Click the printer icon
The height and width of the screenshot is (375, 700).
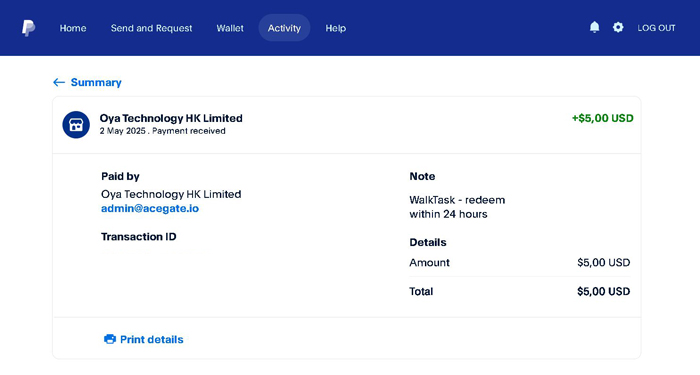point(110,339)
